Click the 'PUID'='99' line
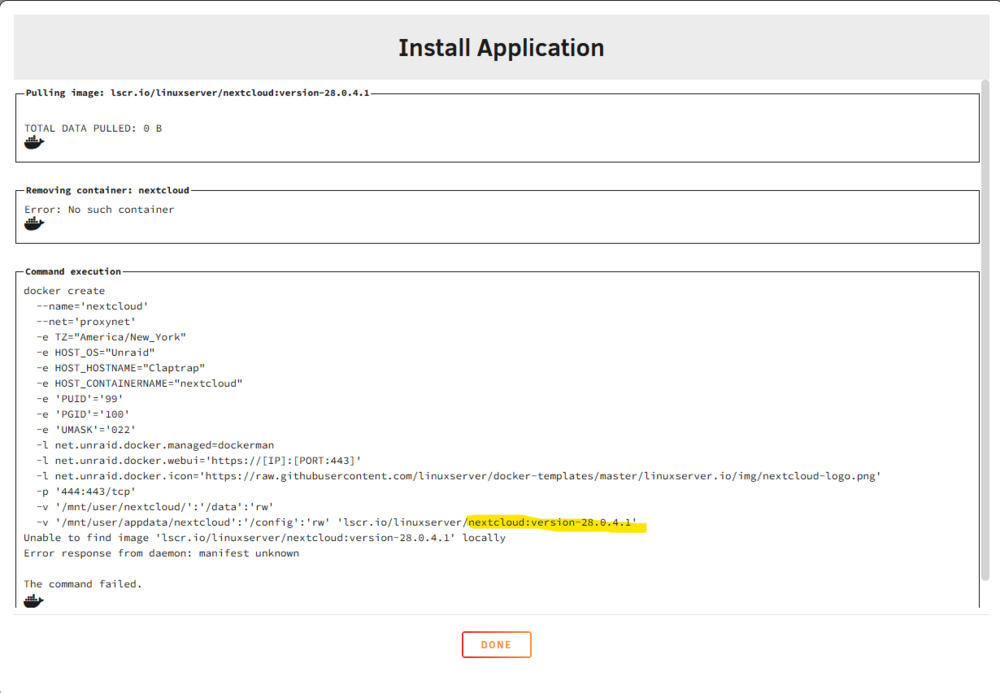The width and height of the screenshot is (1000, 693). 80,398
